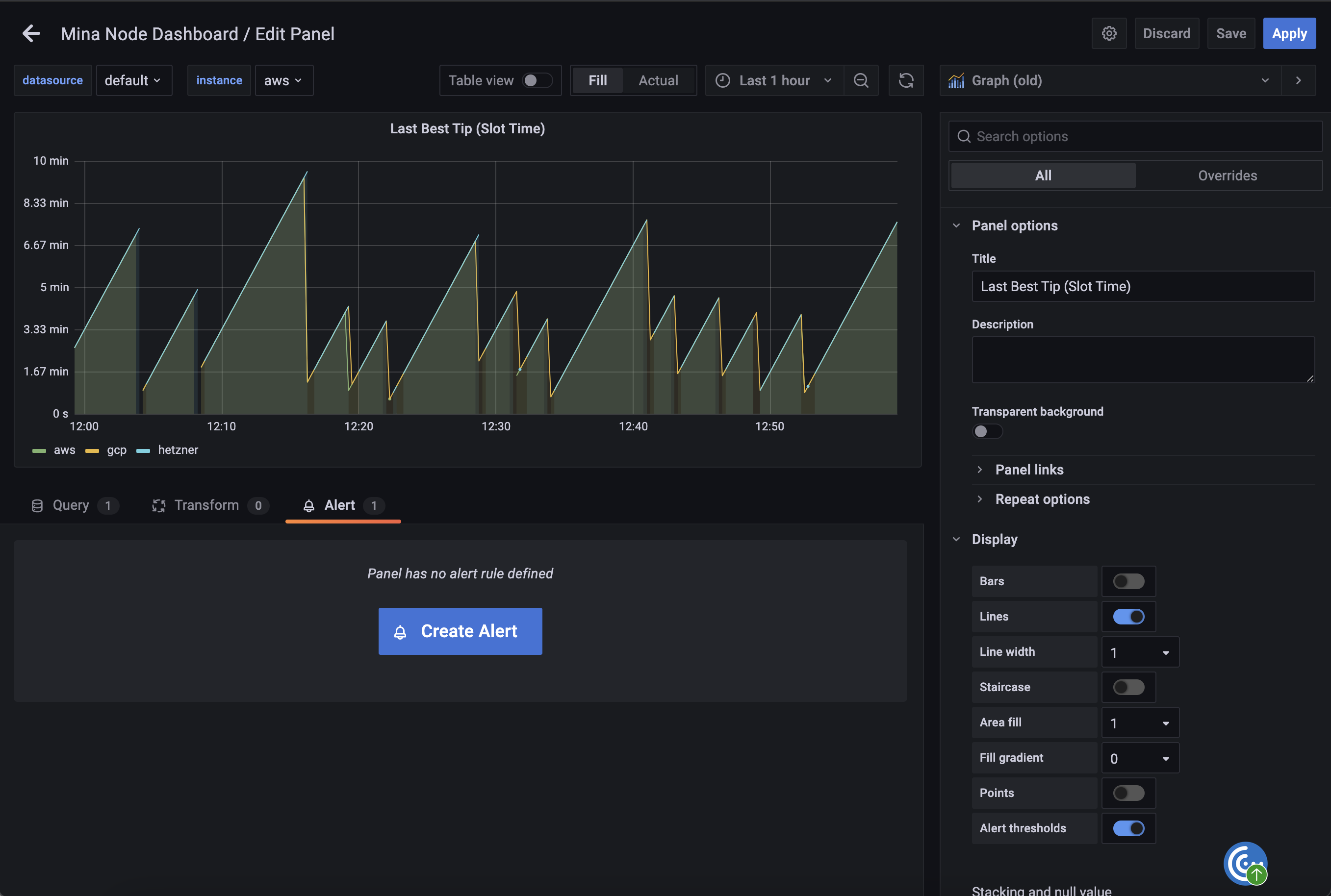Click the Graph (old) visualization icon
This screenshot has width=1331, height=896.
coord(956,80)
